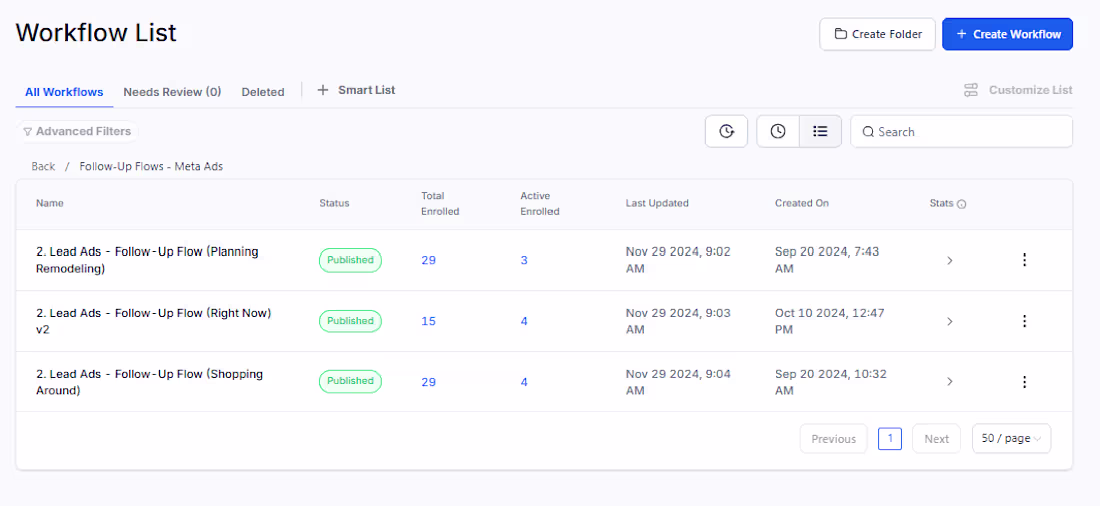Expand stats chevron for Shopping Around flow
This screenshot has width=1100, height=506.
pyautogui.click(x=950, y=382)
